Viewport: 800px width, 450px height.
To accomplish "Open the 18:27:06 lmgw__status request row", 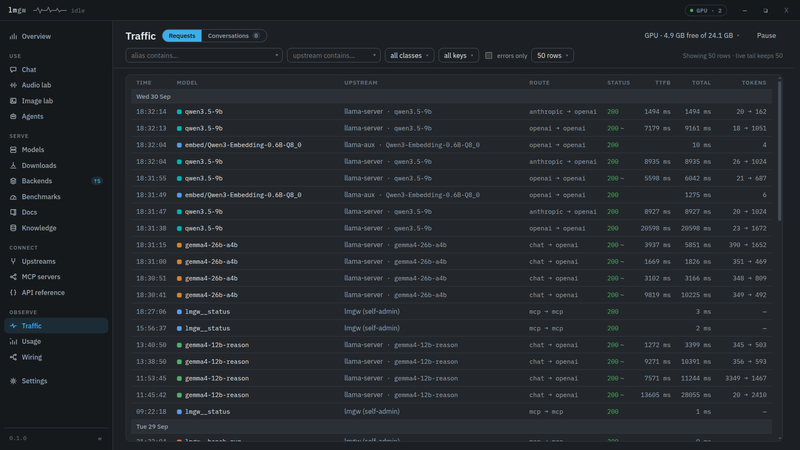I will coord(452,312).
